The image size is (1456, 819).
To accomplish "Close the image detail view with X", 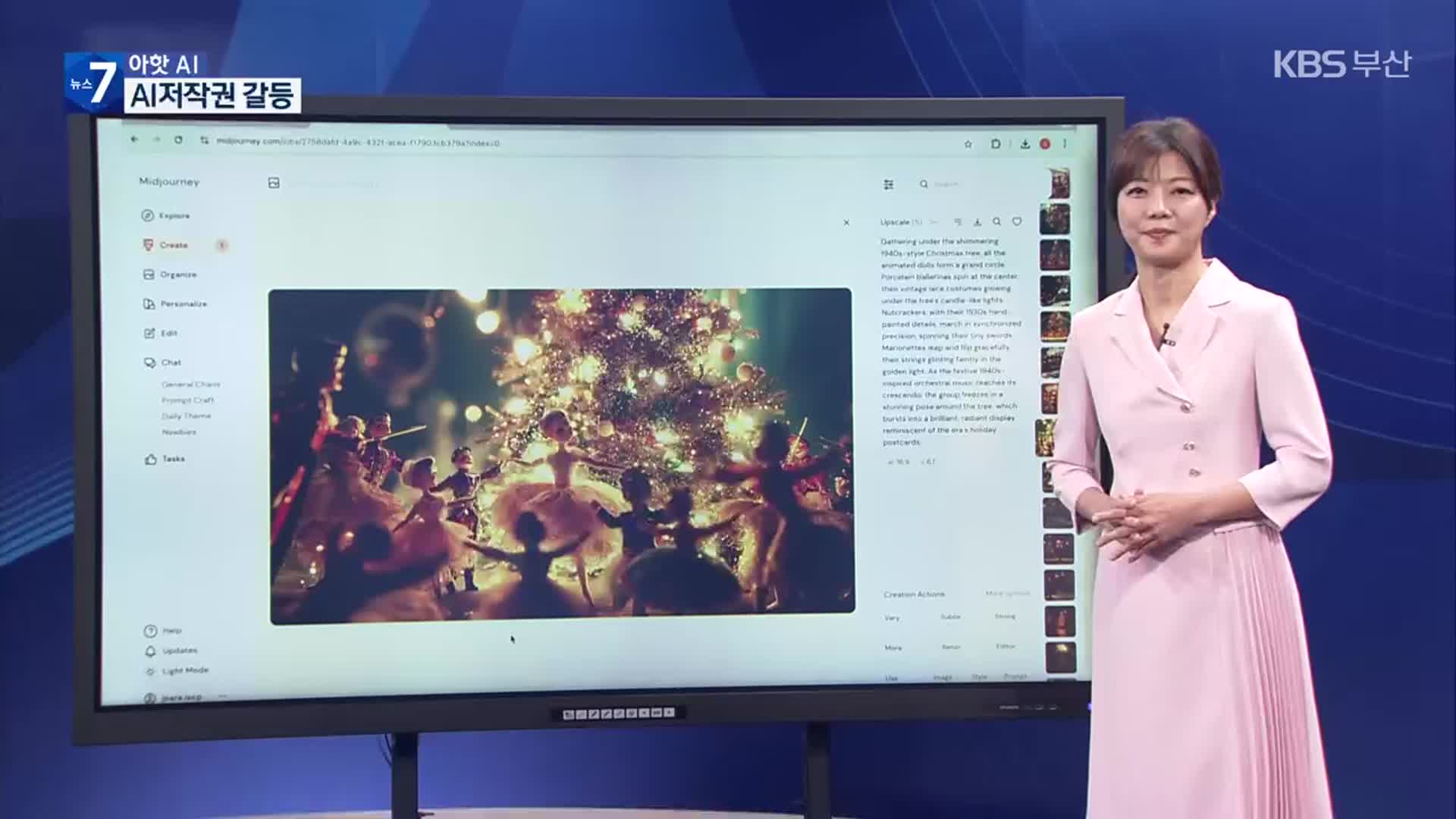I will (846, 222).
